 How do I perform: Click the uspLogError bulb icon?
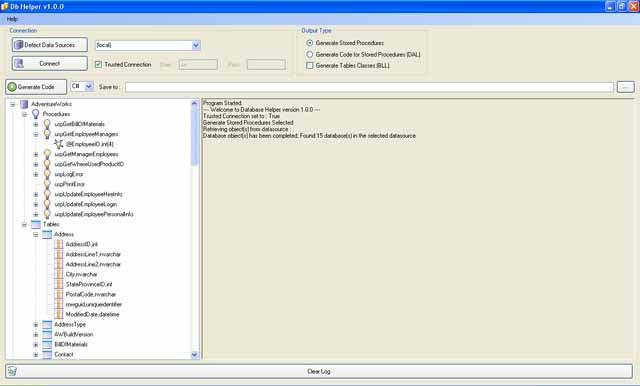(47, 174)
